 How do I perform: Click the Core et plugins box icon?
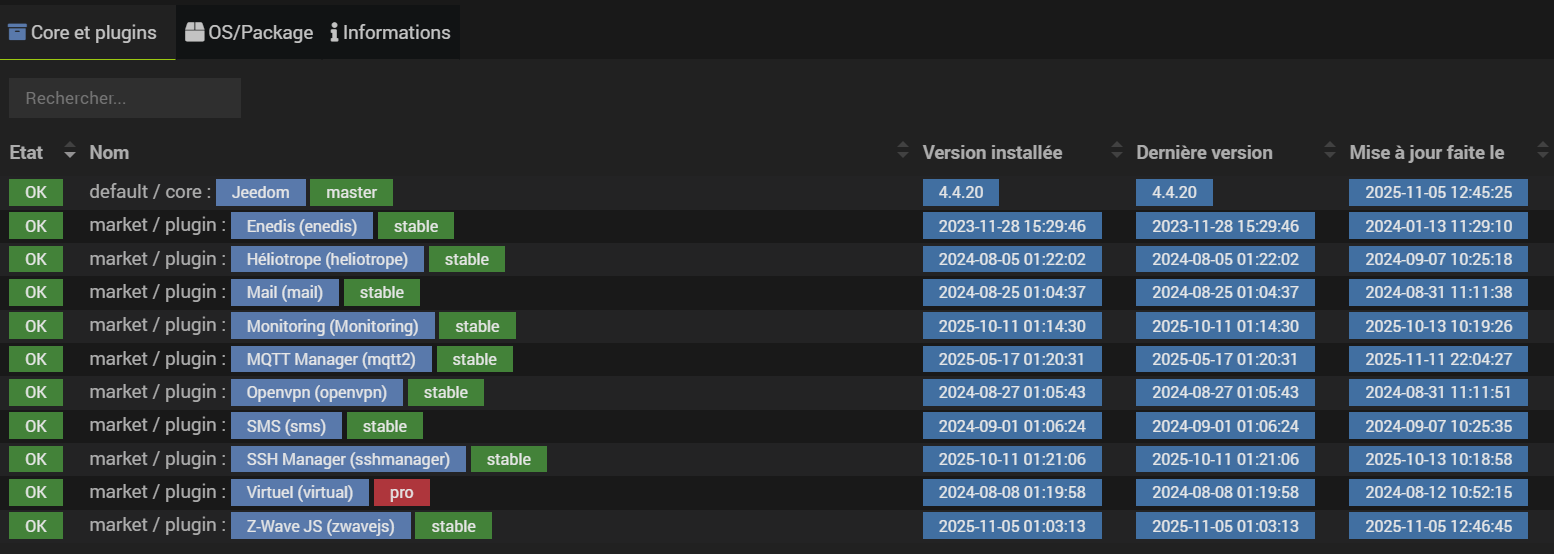coord(17,32)
